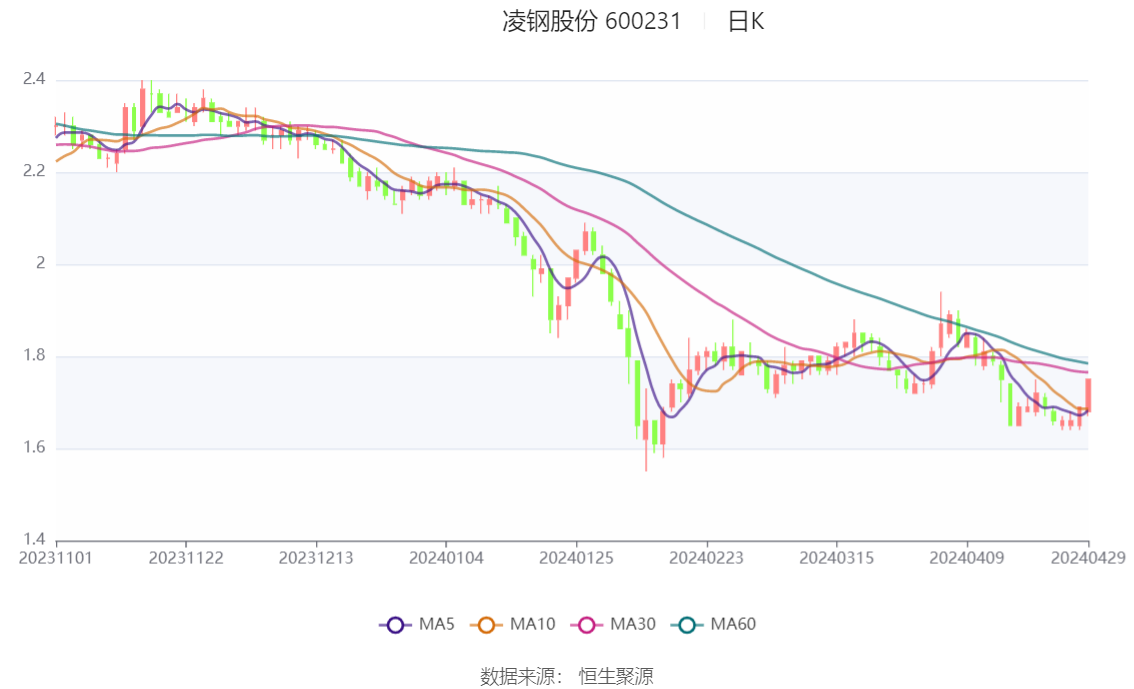The height and width of the screenshot is (689, 1134).
Task: Click the data source text 恒生聚源
Action: point(616,677)
